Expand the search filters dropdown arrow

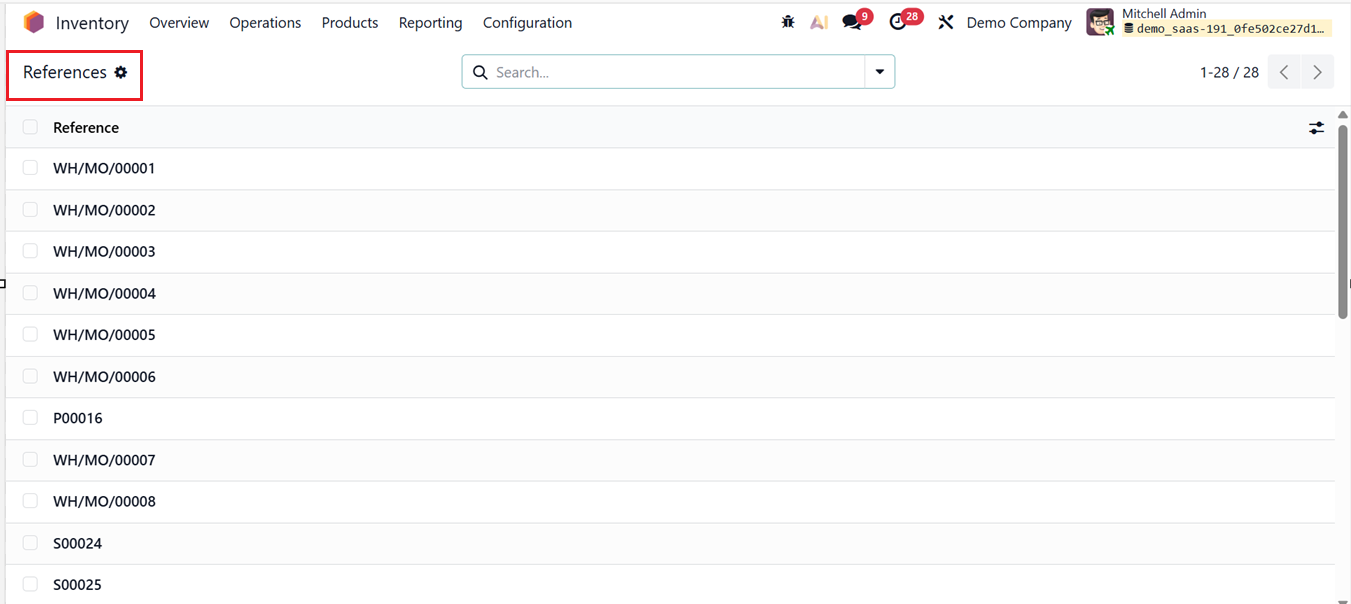click(879, 72)
